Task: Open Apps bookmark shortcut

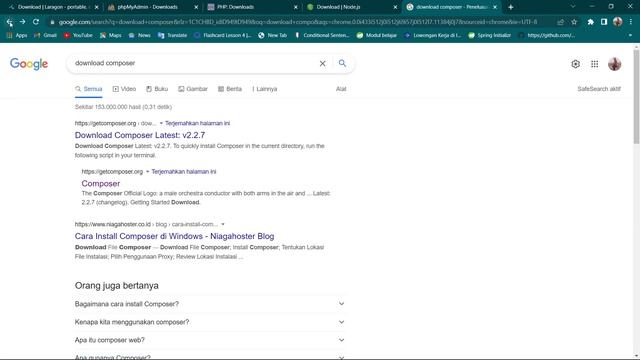Action: pyautogui.click(x=17, y=36)
